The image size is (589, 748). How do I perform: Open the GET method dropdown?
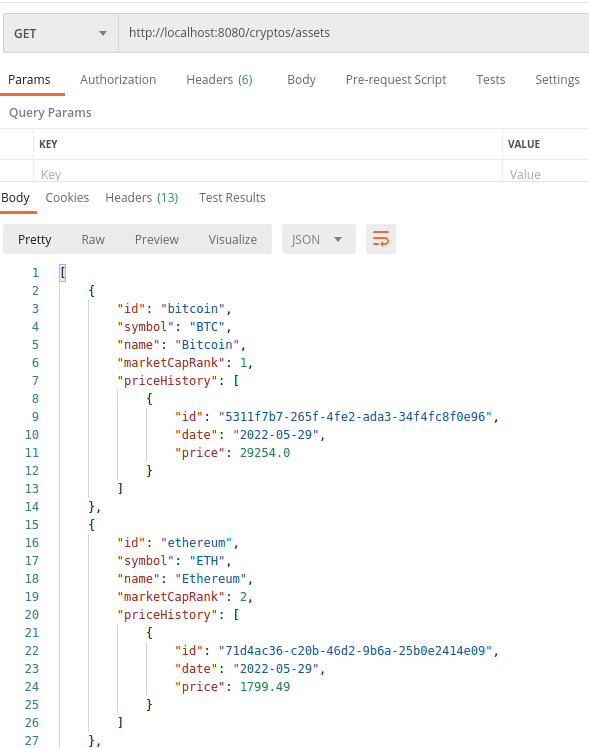pos(61,33)
